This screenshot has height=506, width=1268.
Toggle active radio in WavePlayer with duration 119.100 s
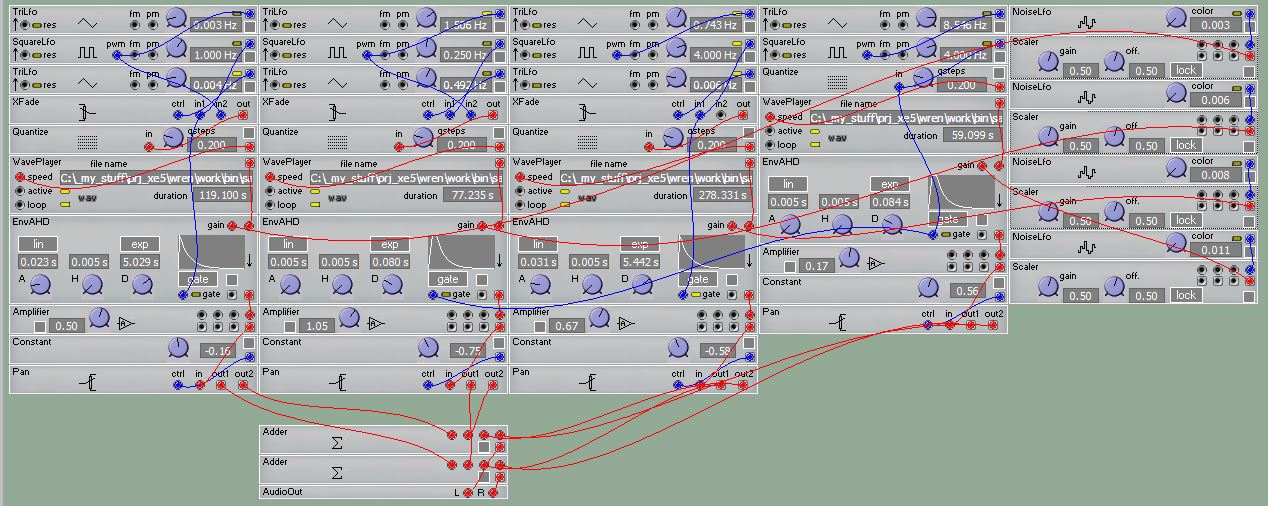(x=21, y=191)
